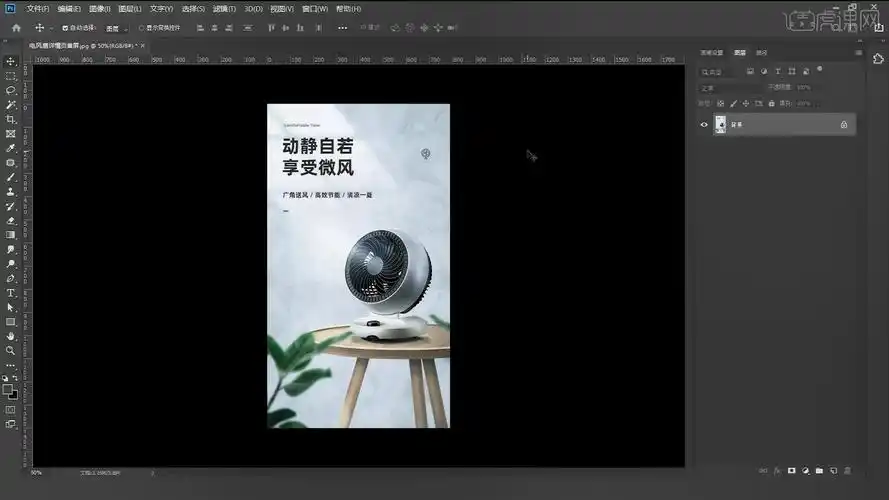Select the Lasso tool
Viewport: 889px width, 500px height.
11,90
